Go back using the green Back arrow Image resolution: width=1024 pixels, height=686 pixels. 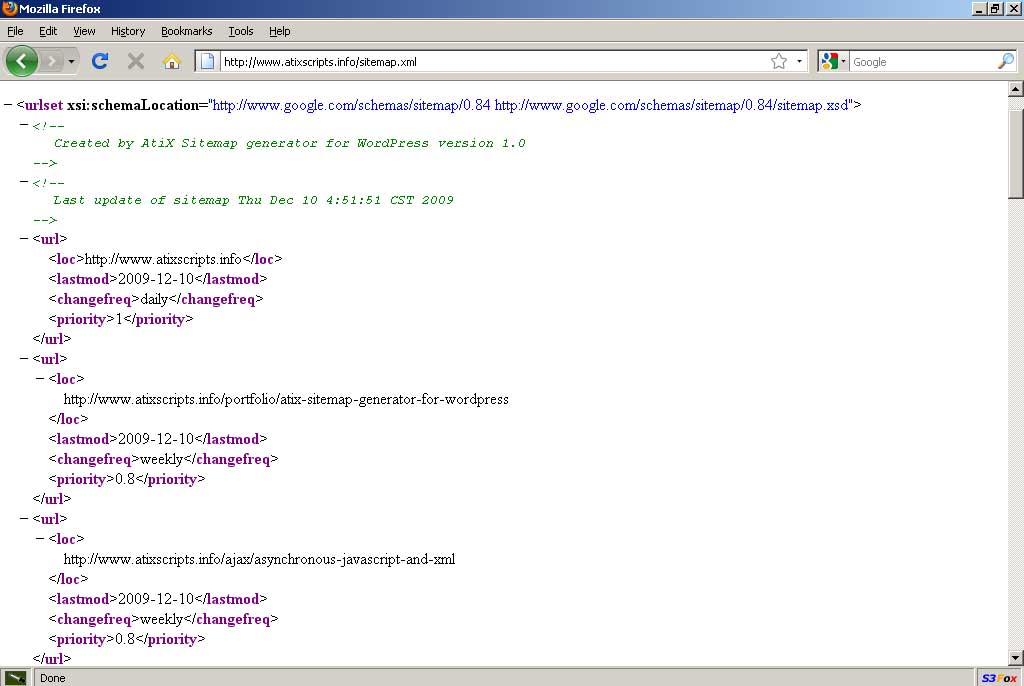[22, 61]
